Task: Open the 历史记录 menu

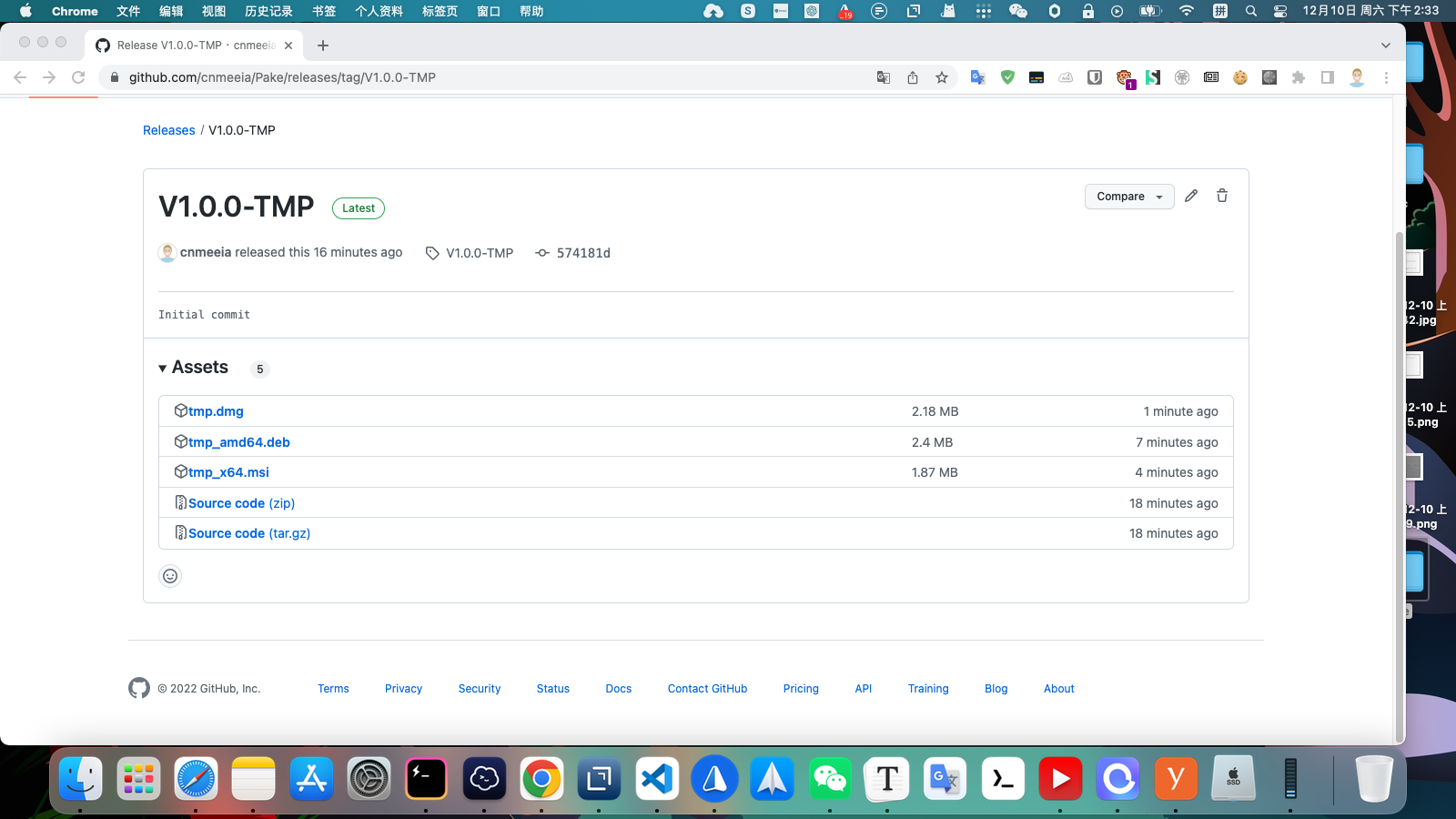Action: tap(268, 11)
